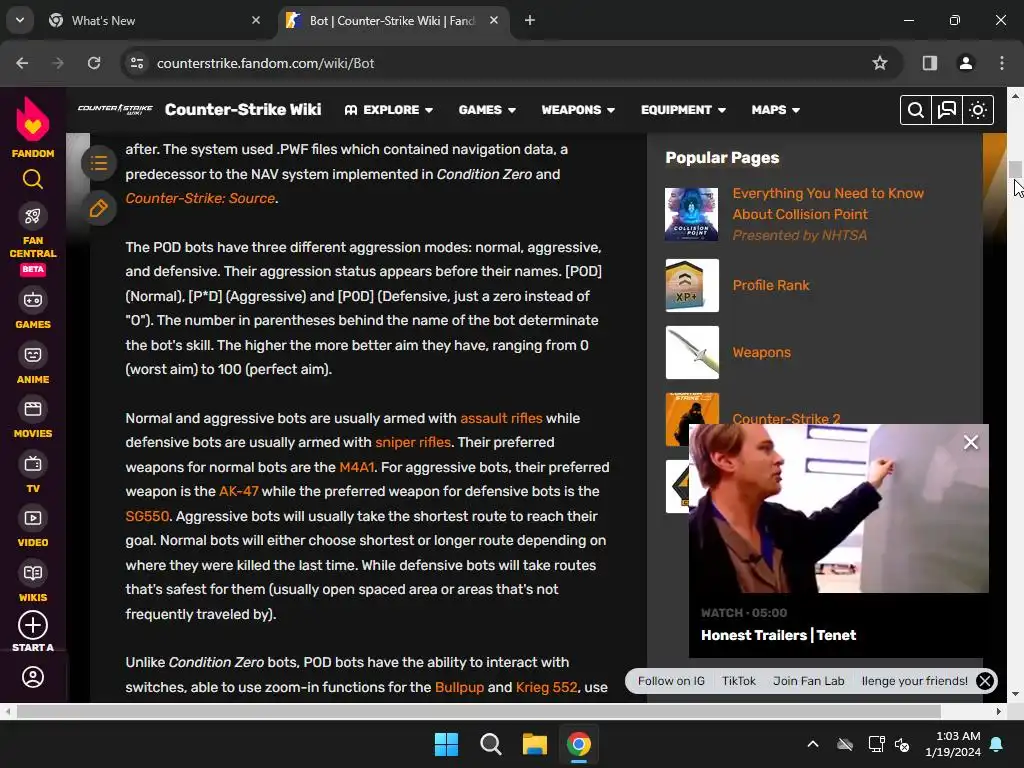Image resolution: width=1024 pixels, height=768 pixels.
Task: Open the Krieg 552 article link
Action: pos(546,687)
